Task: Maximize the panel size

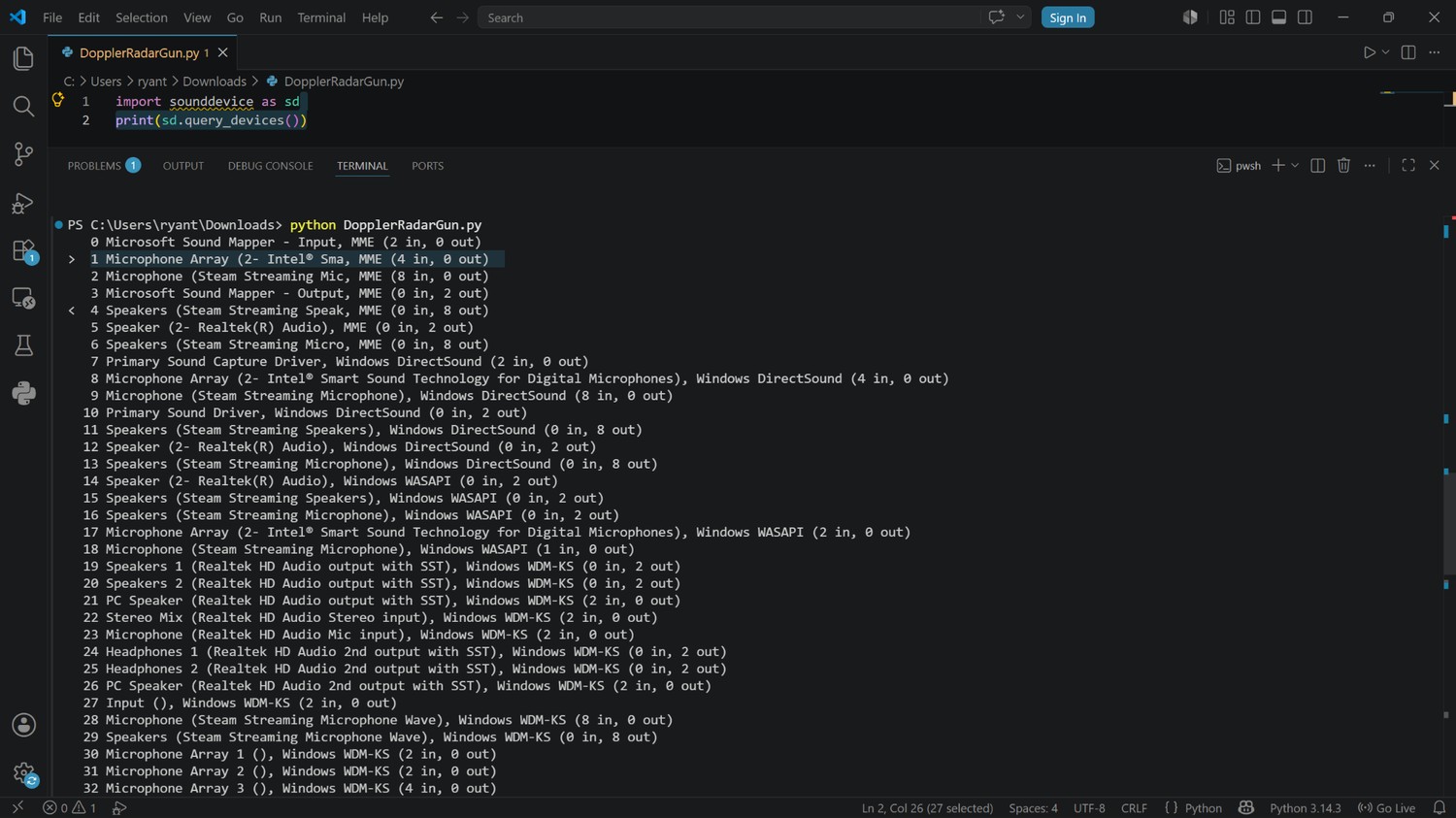Action: (1408, 166)
